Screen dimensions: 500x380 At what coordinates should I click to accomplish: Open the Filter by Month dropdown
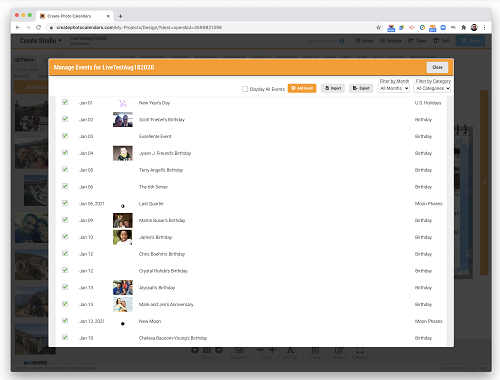click(393, 88)
